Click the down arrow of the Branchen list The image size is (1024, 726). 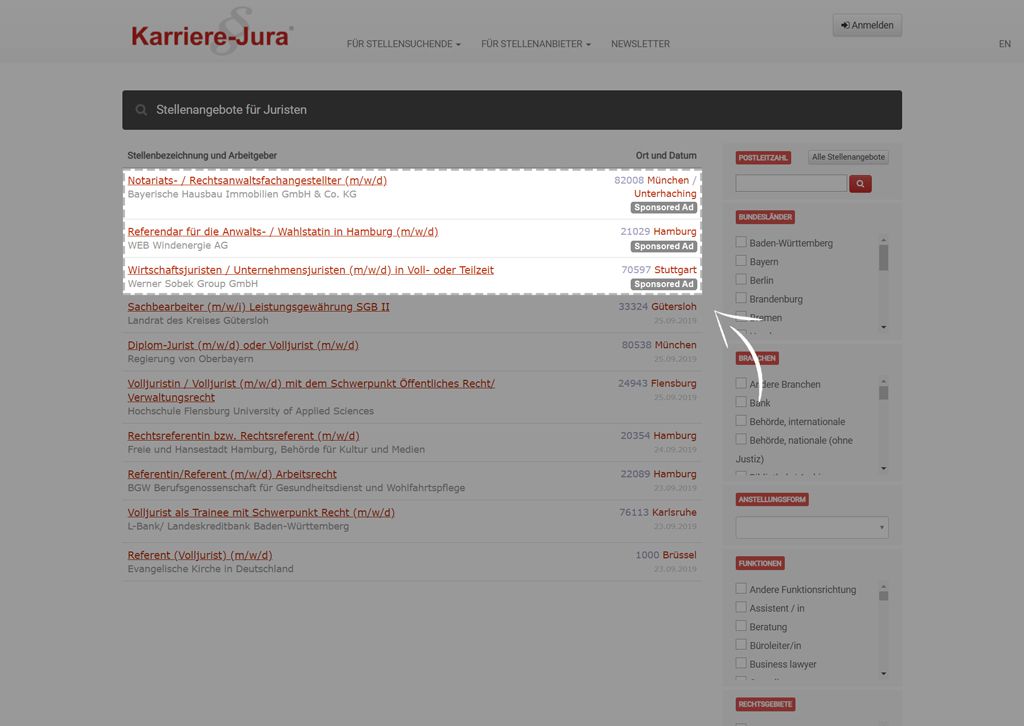pos(883,468)
